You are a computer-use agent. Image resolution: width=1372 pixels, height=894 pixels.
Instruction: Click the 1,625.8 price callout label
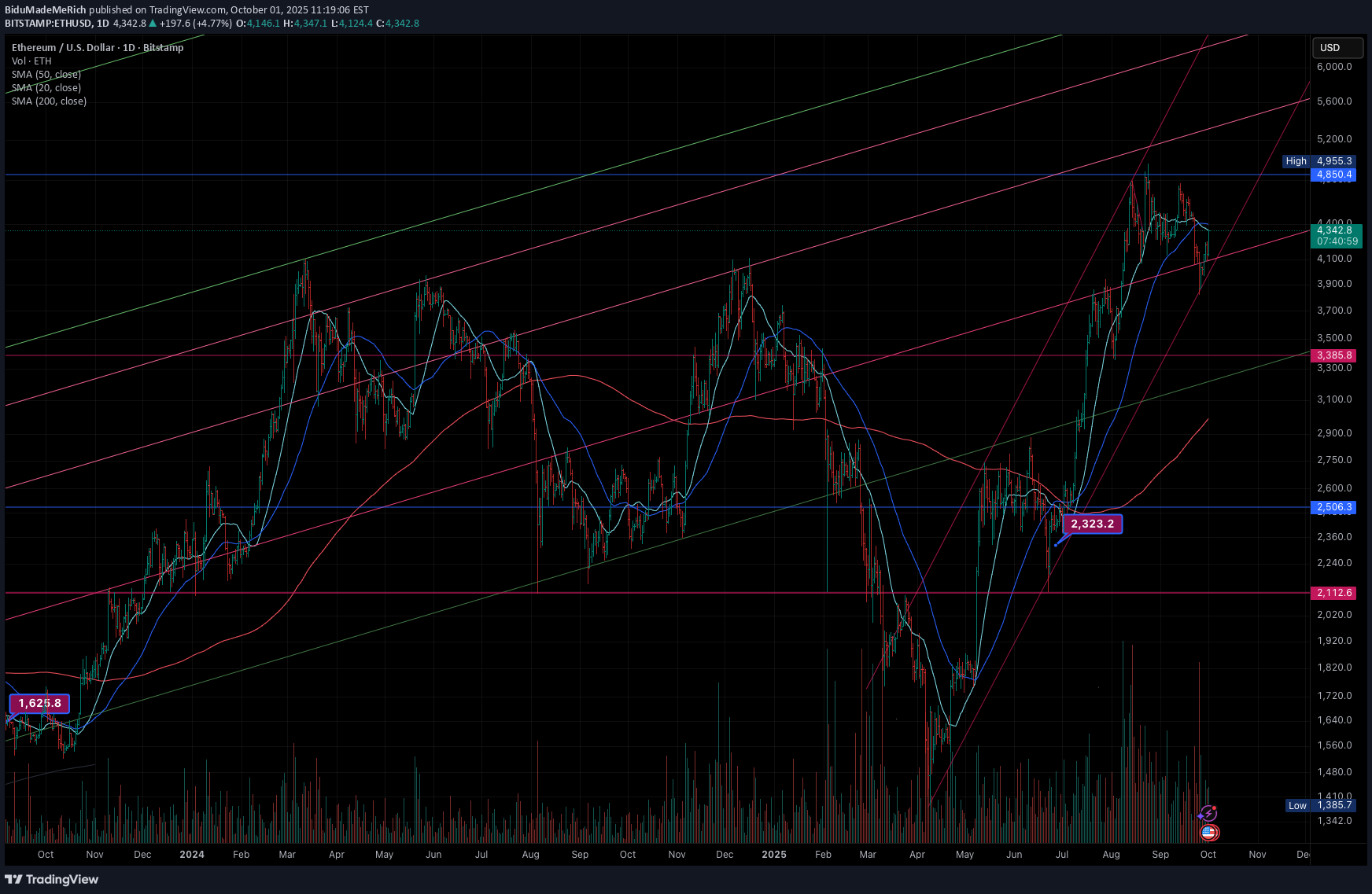(39, 703)
